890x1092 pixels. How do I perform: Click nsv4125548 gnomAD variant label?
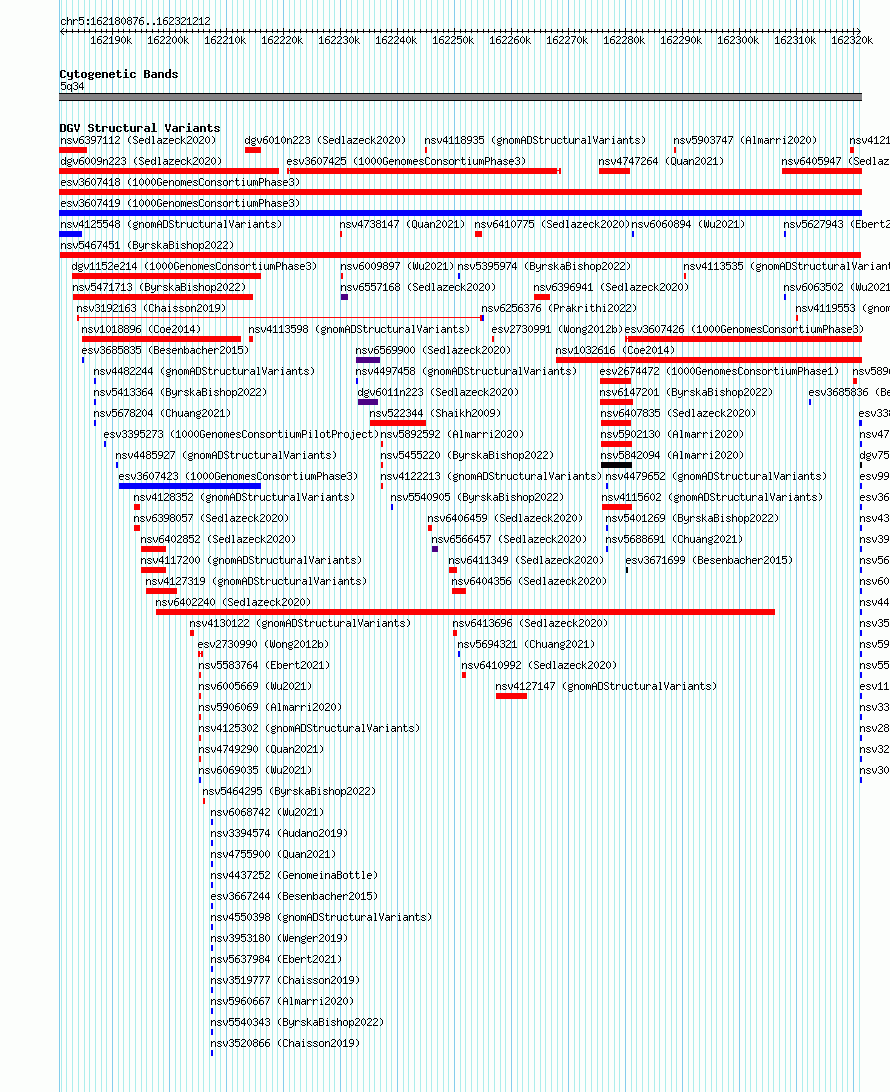[x=171, y=224]
